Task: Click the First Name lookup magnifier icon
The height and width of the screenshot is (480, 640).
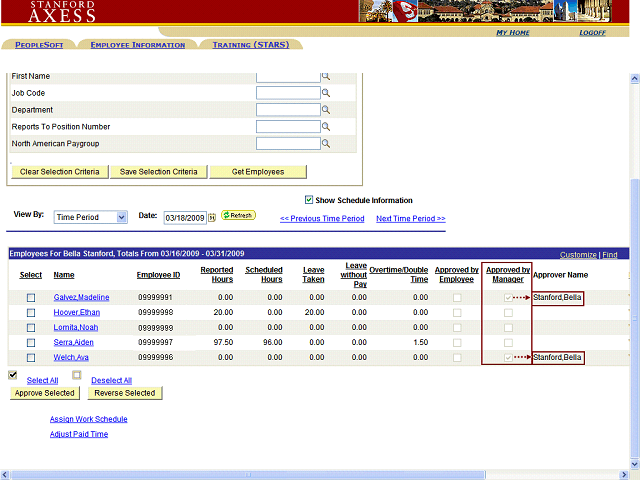Action: [x=325, y=76]
